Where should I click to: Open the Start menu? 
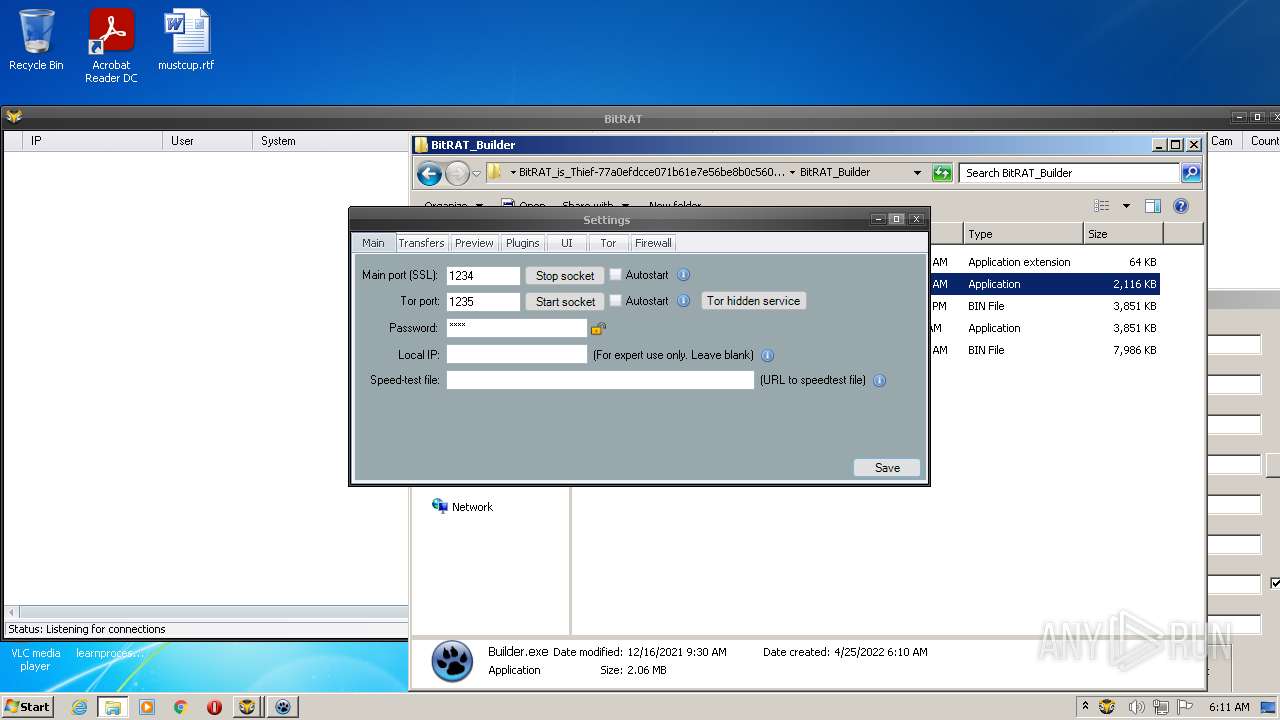(x=28, y=707)
